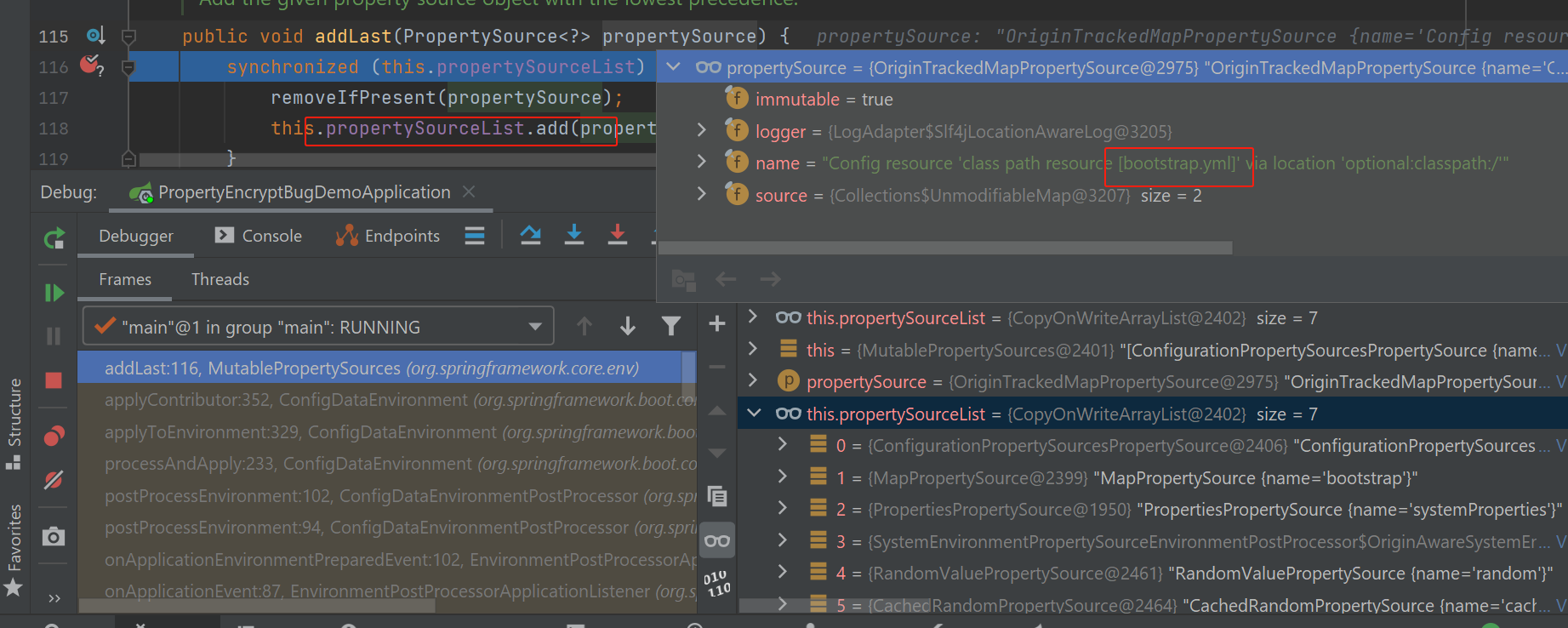
Task: Toggle show watches glasses icon
Action: click(x=717, y=540)
